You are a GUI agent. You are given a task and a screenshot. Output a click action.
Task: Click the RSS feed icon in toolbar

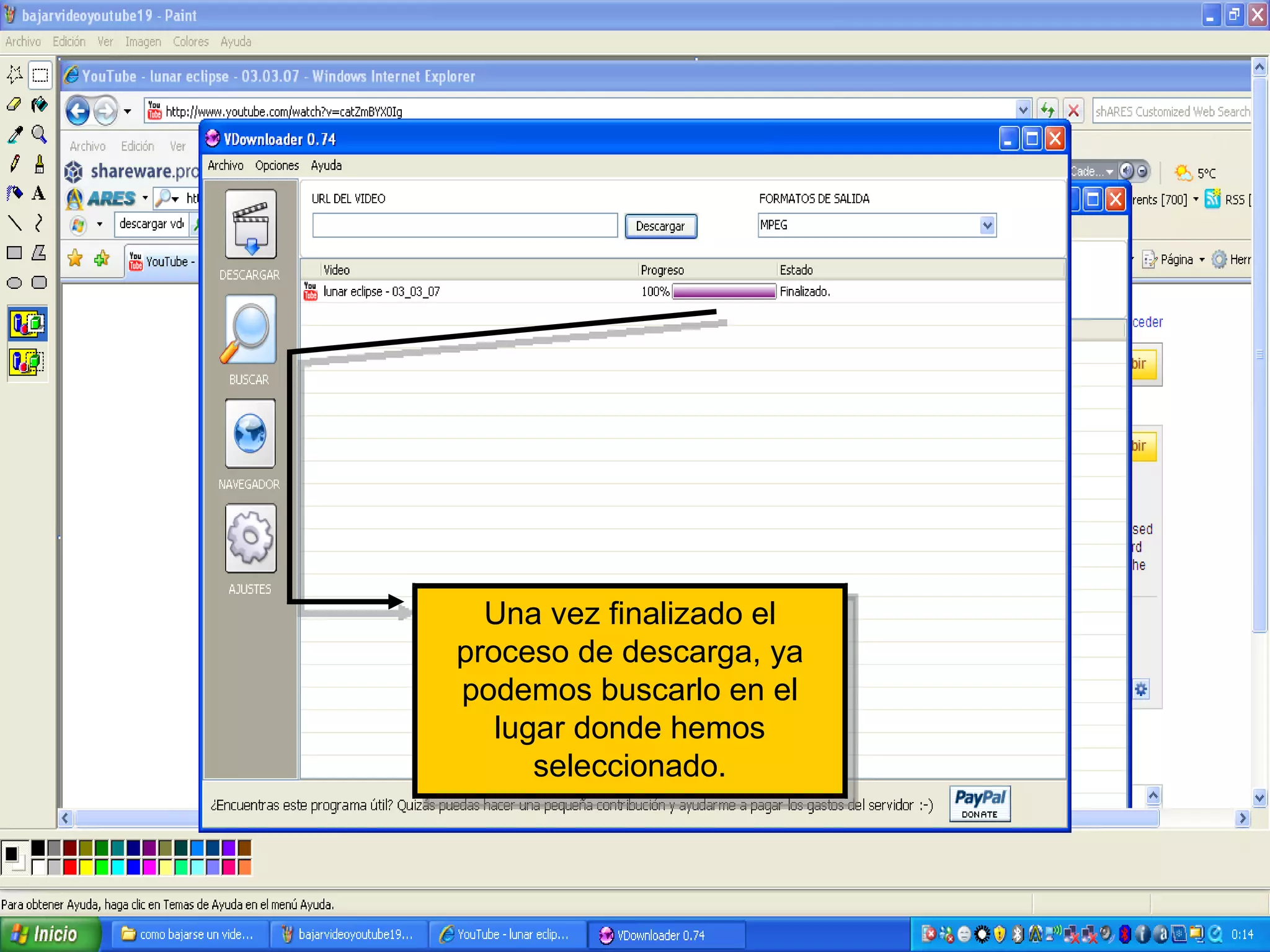click(1213, 199)
